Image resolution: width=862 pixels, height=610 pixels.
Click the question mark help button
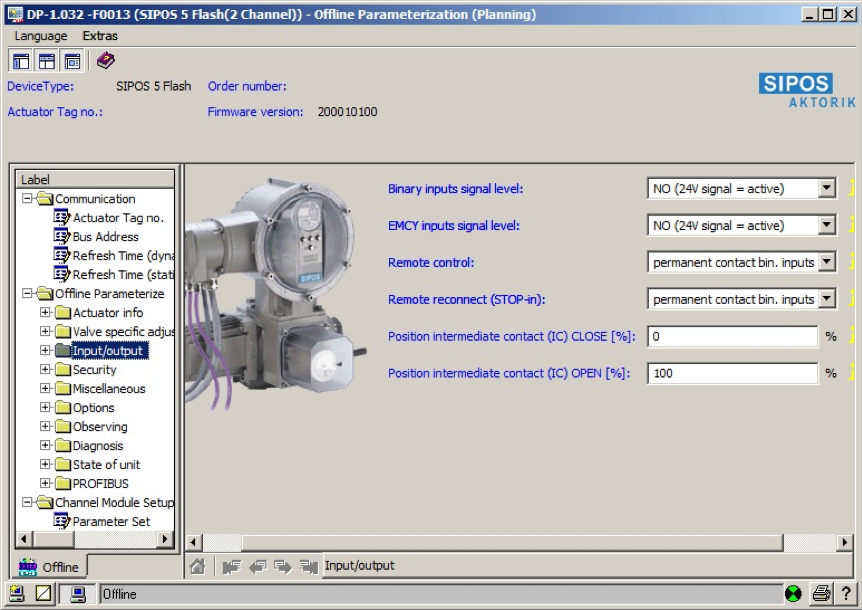click(846, 594)
